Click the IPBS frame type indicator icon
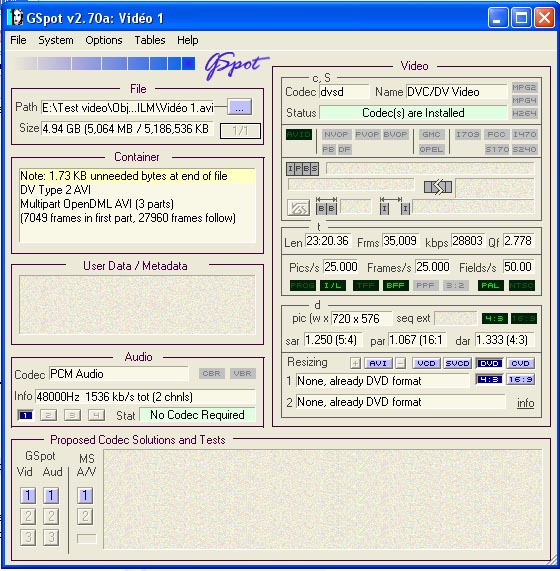The width and height of the screenshot is (560, 571). pyautogui.click(x=302, y=169)
